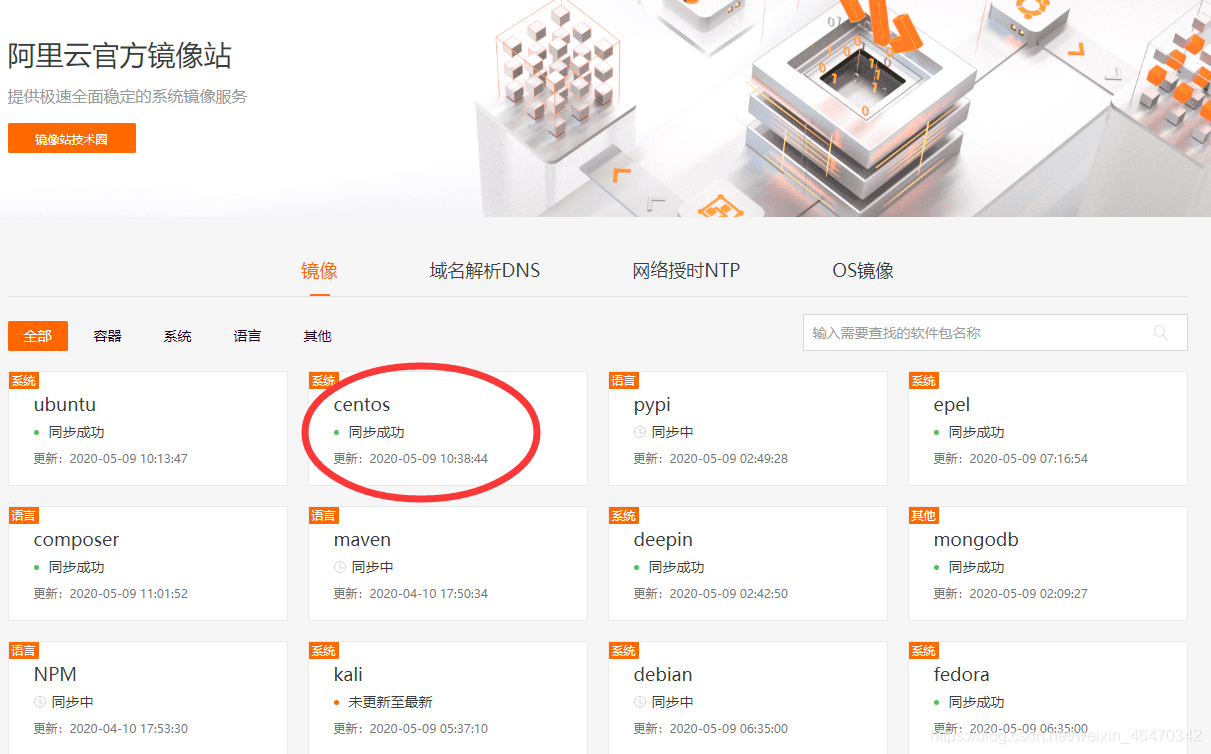Click the epel green status dot
This screenshot has height=754, width=1211.
(x=937, y=433)
